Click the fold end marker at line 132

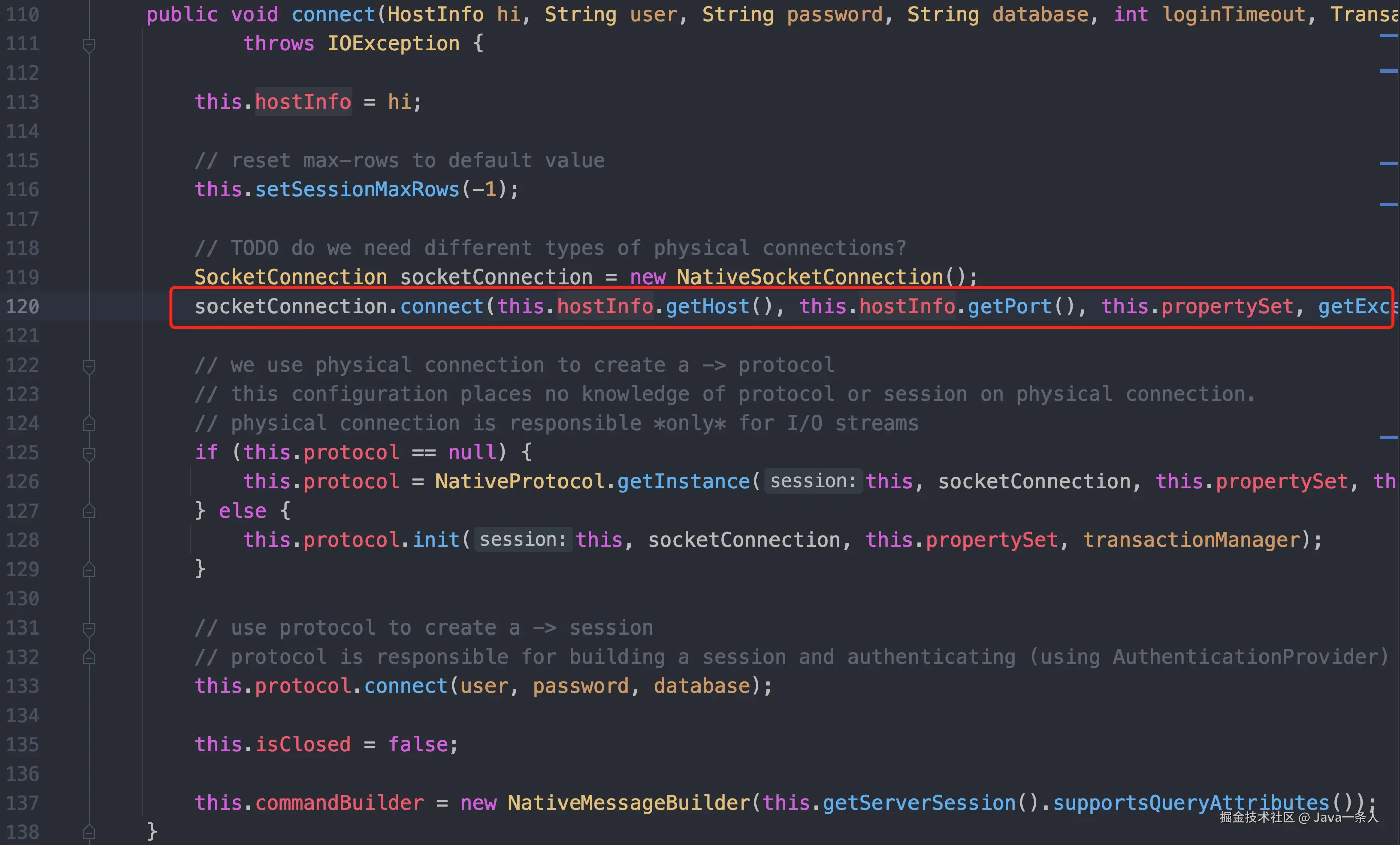pyautogui.click(x=89, y=658)
